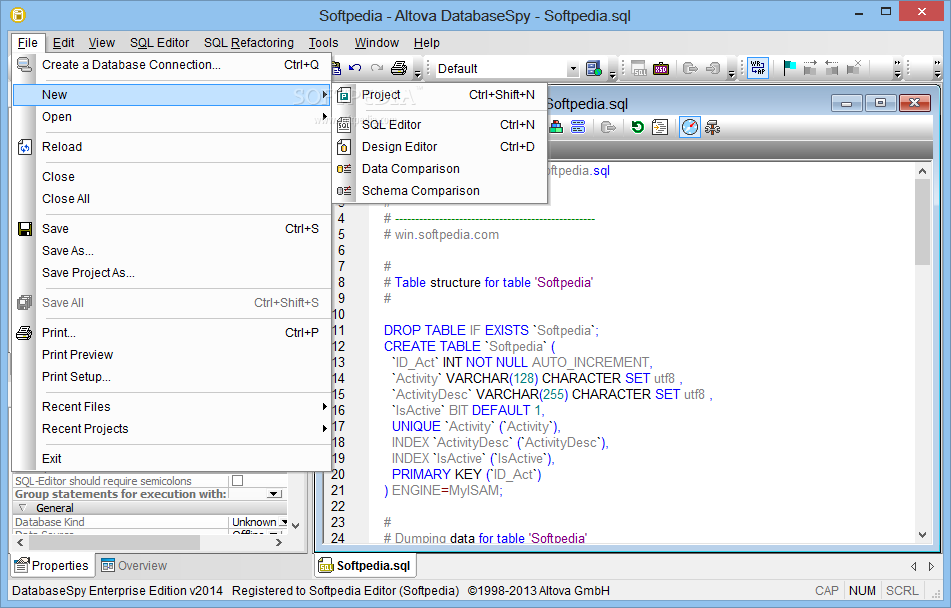Open the overflow options after the bookmark icons
The width and height of the screenshot is (951, 608).
point(897,69)
